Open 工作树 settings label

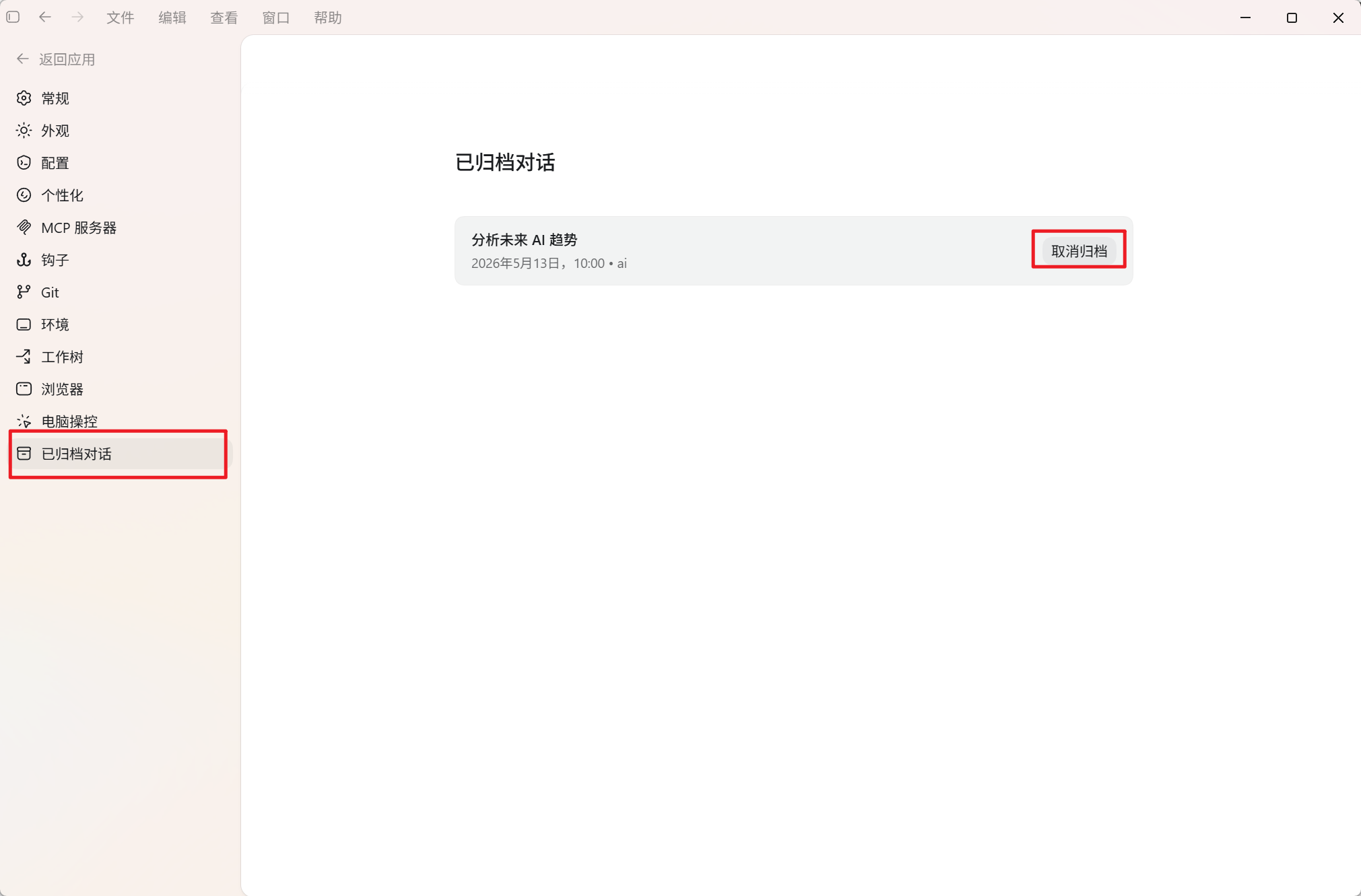pos(63,357)
